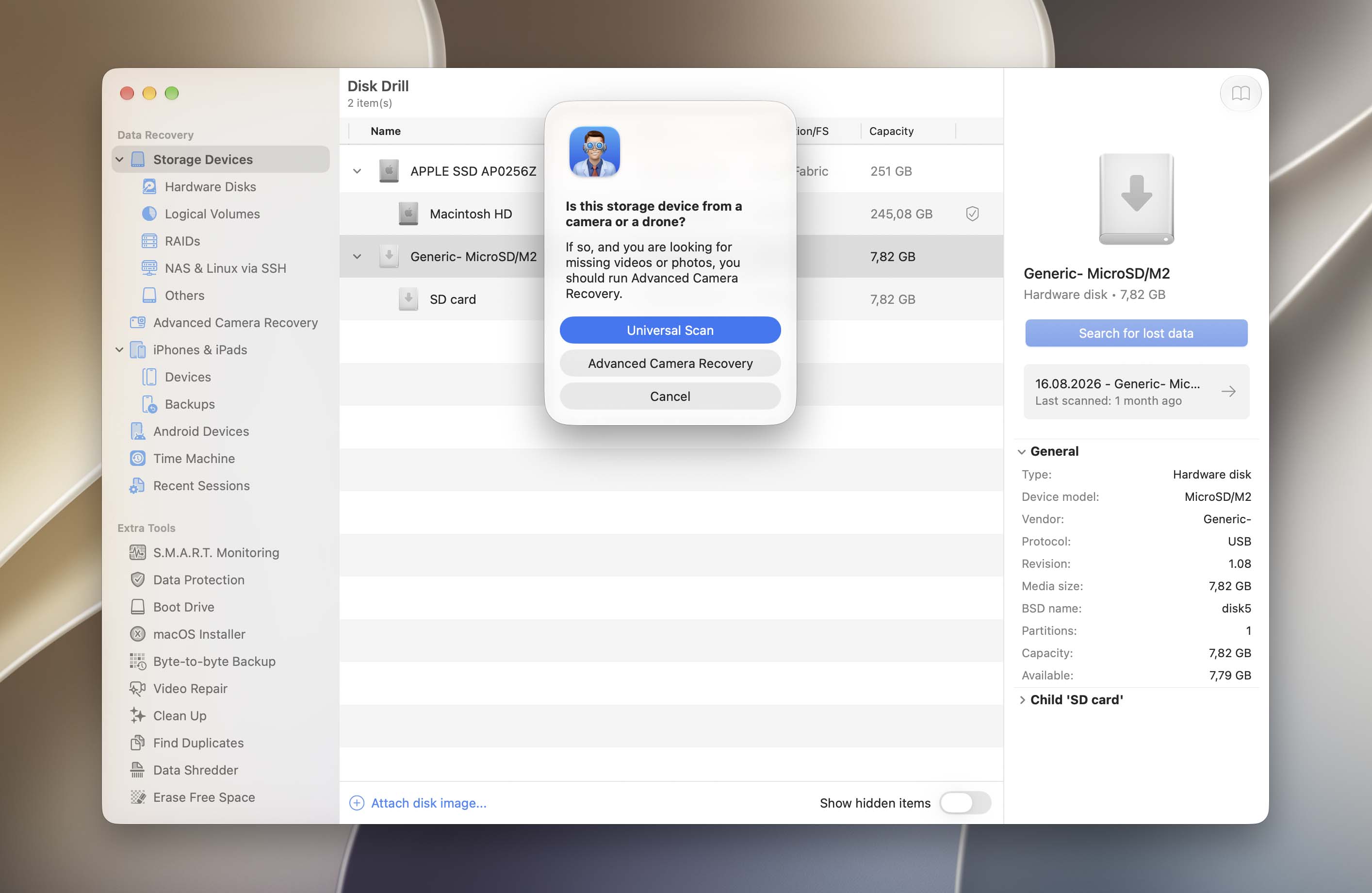Open Backups in the sidebar
This screenshot has width=1372, height=893.
coord(189,404)
